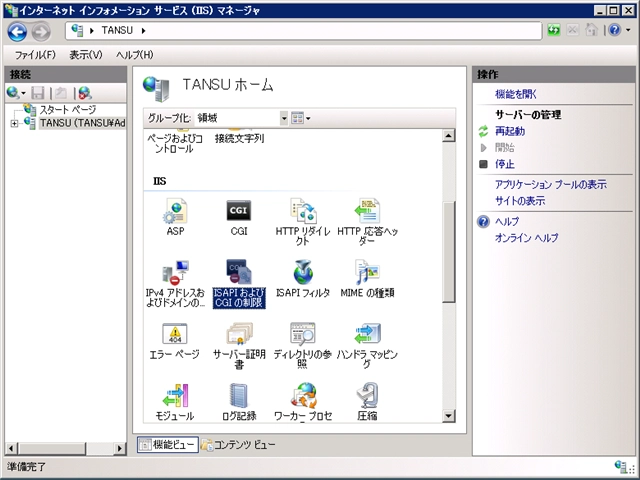Click the address bar path field
This screenshot has height=480, width=640.
point(303,31)
